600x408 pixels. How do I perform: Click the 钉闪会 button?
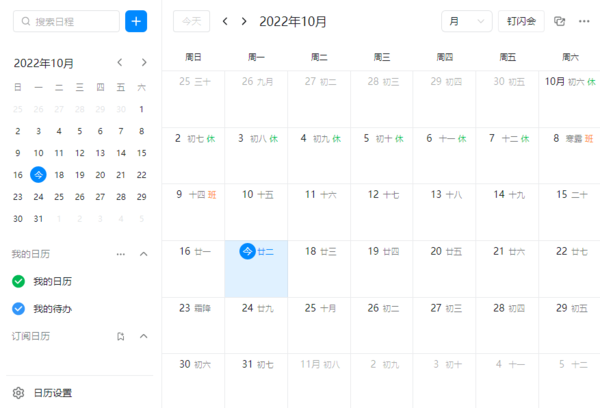point(521,21)
